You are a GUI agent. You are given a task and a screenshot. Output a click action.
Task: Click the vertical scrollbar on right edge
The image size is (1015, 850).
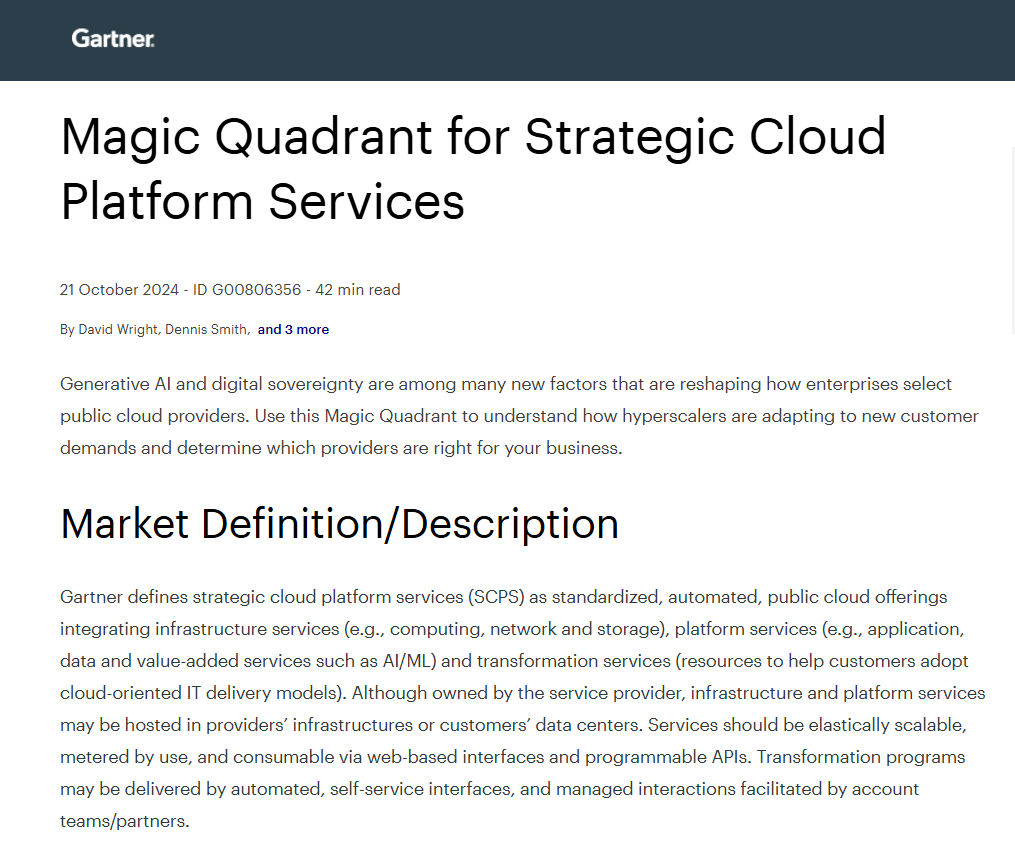1010,200
